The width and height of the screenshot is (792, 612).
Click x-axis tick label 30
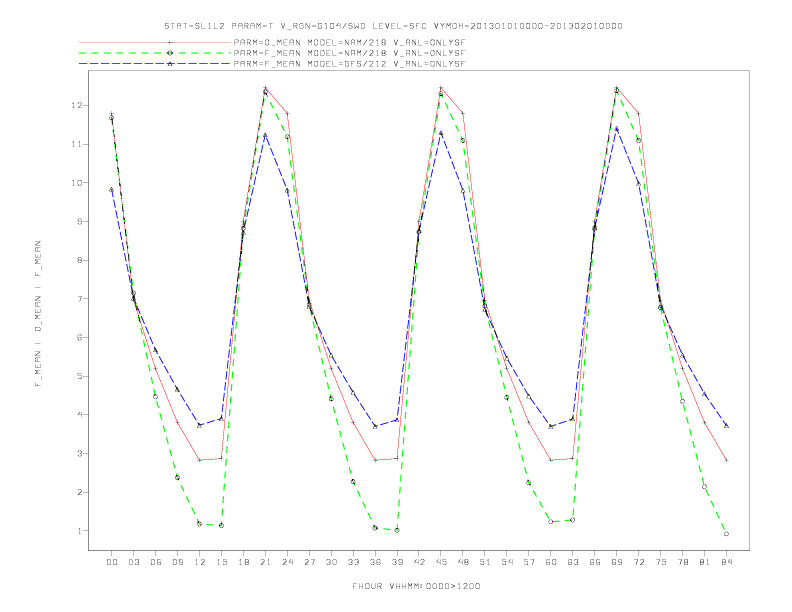(331, 562)
